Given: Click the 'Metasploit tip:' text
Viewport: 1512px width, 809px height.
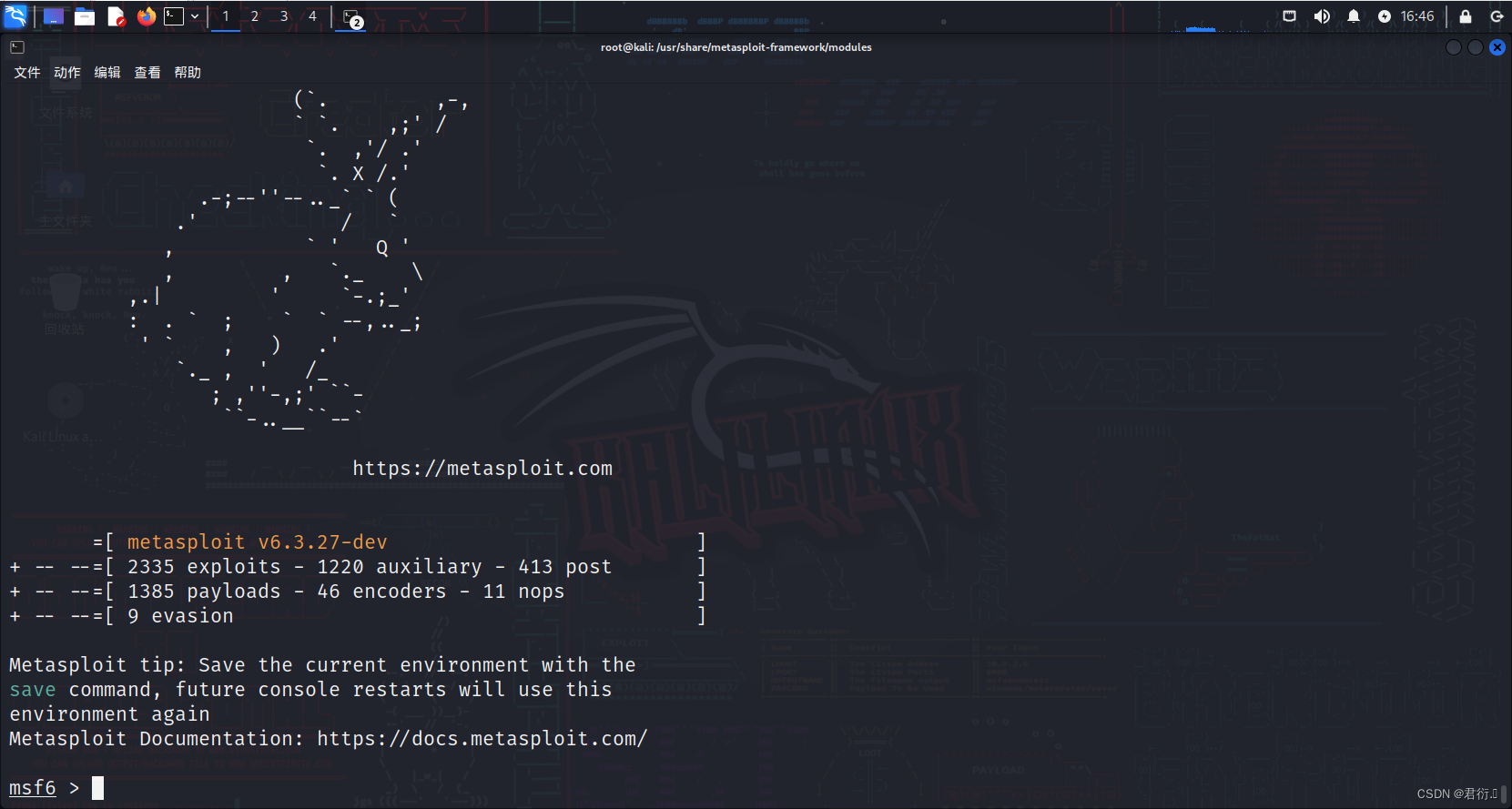Looking at the screenshot, I should (x=97, y=665).
